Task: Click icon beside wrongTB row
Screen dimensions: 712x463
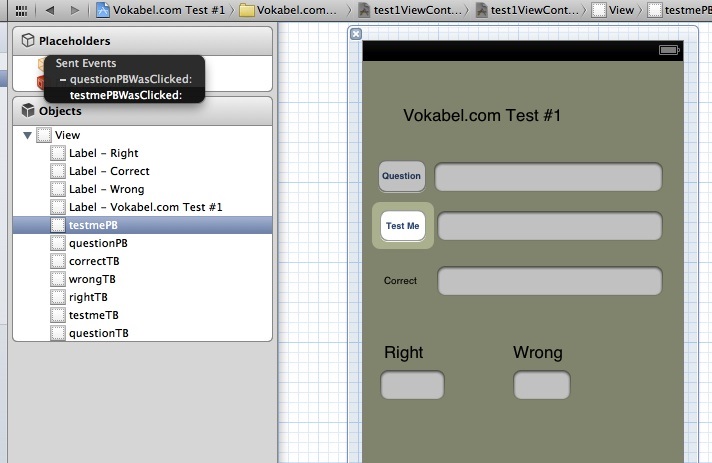Action: pyautogui.click(x=58, y=279)
